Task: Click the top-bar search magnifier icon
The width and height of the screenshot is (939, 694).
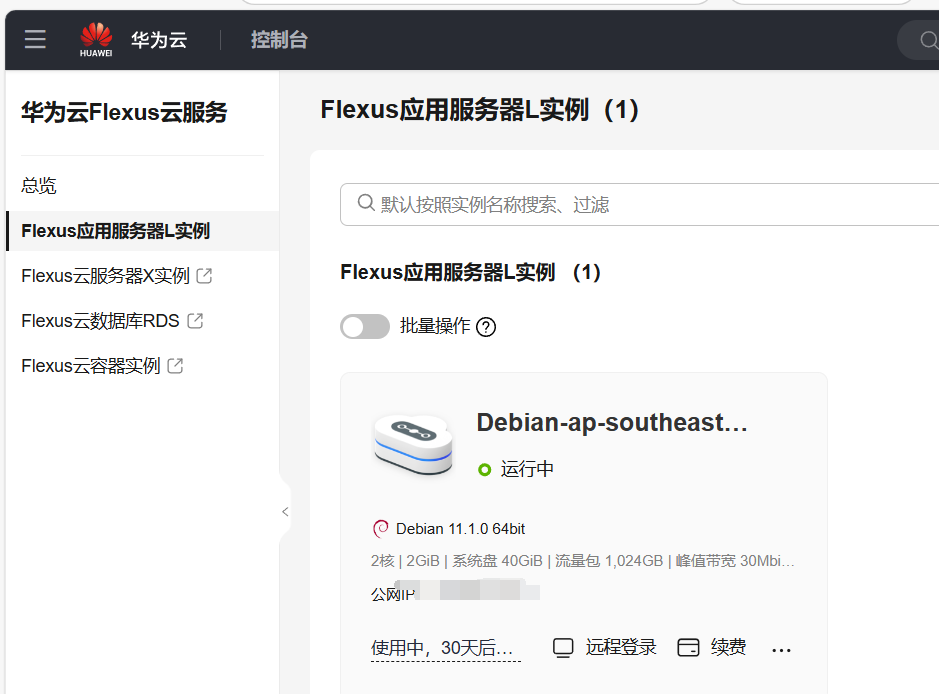Action: point(928,40)
